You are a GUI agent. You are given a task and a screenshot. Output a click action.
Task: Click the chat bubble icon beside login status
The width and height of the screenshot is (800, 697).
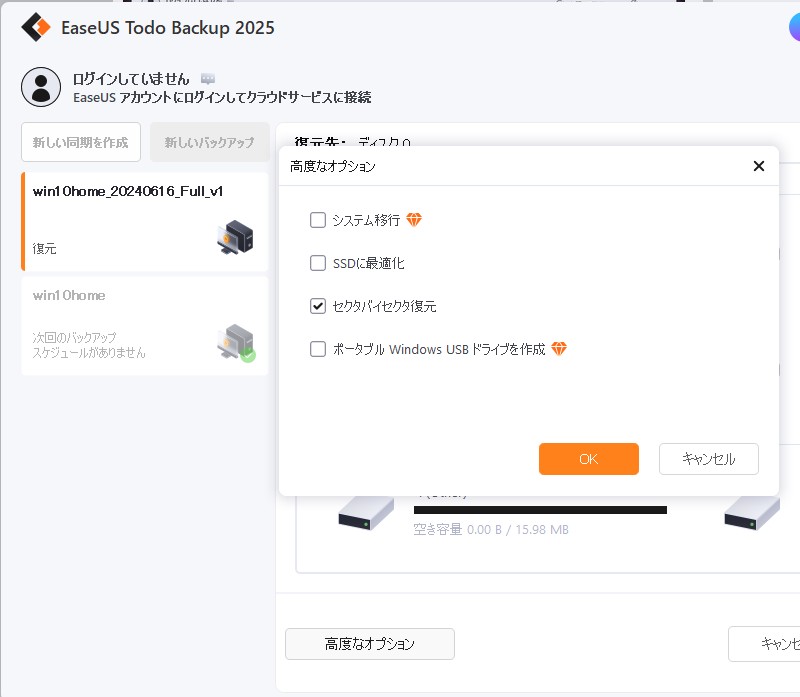(x=208, y=79)
